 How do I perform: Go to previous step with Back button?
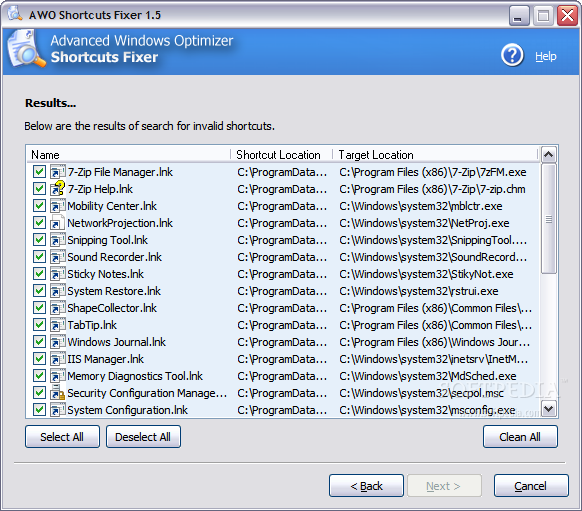[x=366, y=485]
